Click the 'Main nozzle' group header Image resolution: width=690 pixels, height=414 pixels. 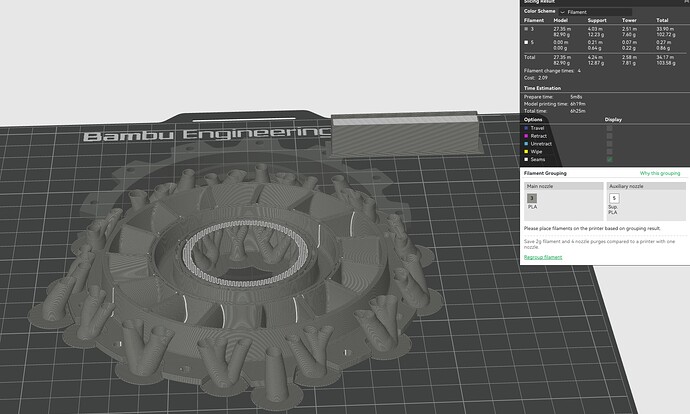coord(563,186)
